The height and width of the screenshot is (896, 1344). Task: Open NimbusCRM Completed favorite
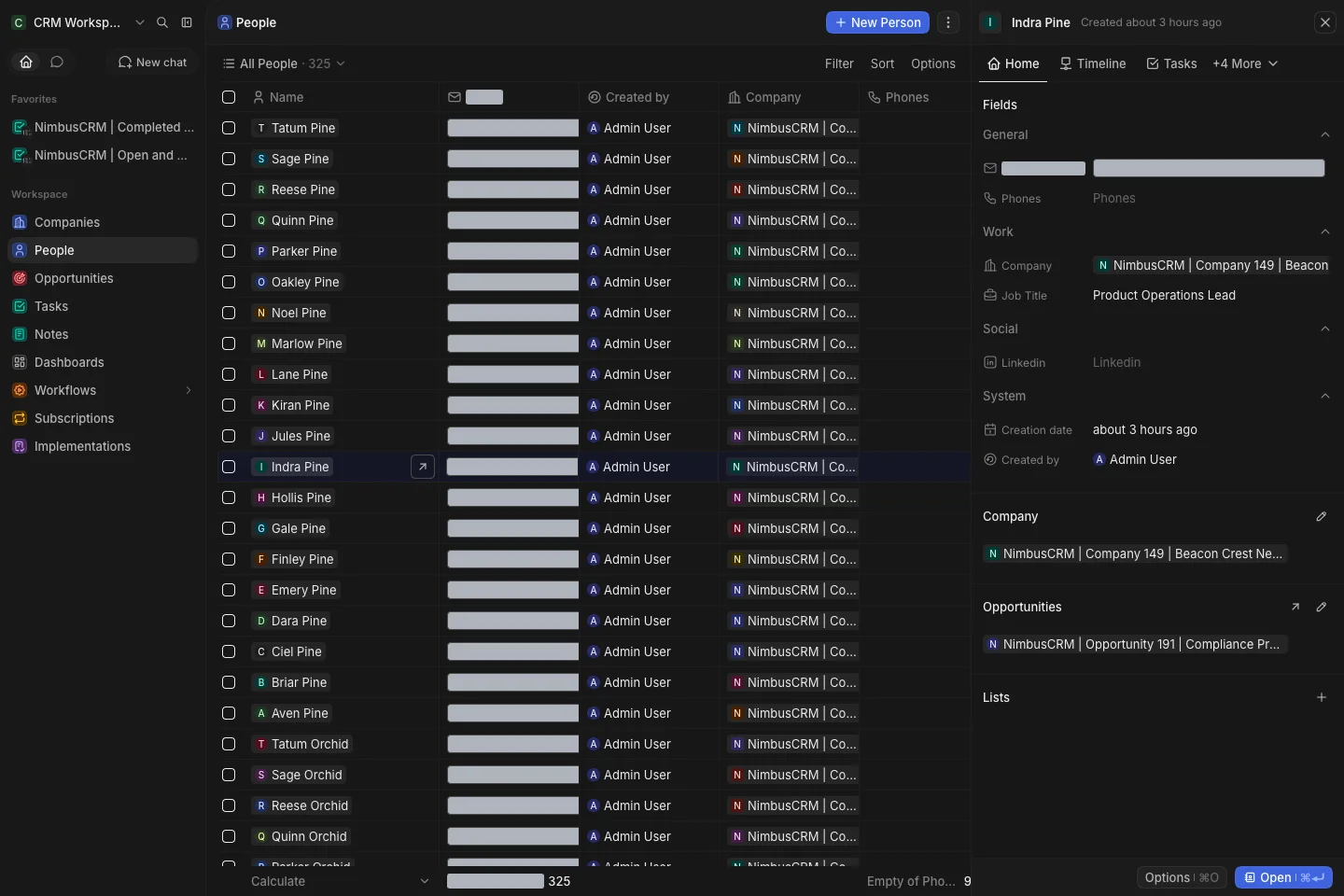pos(103,127)
